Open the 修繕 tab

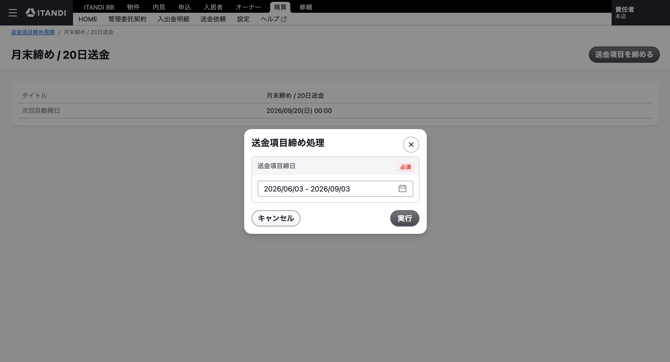(306, 7)
